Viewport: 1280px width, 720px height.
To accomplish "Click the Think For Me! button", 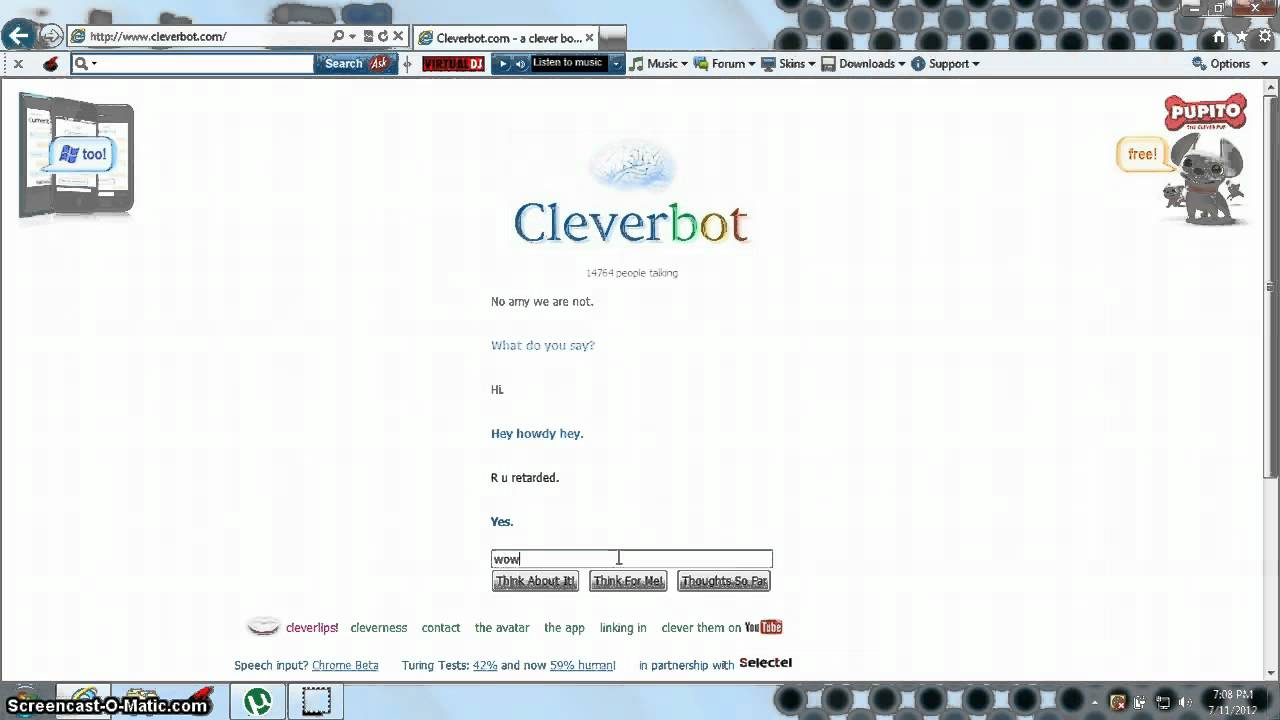I will [628, 581].
